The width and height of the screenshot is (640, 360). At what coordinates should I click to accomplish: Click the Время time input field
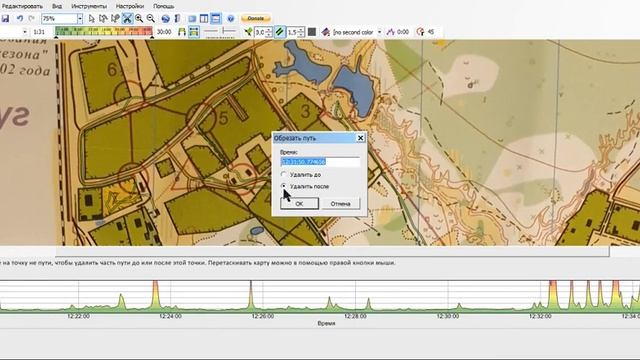pyautogui.click(x=320, y=162)
